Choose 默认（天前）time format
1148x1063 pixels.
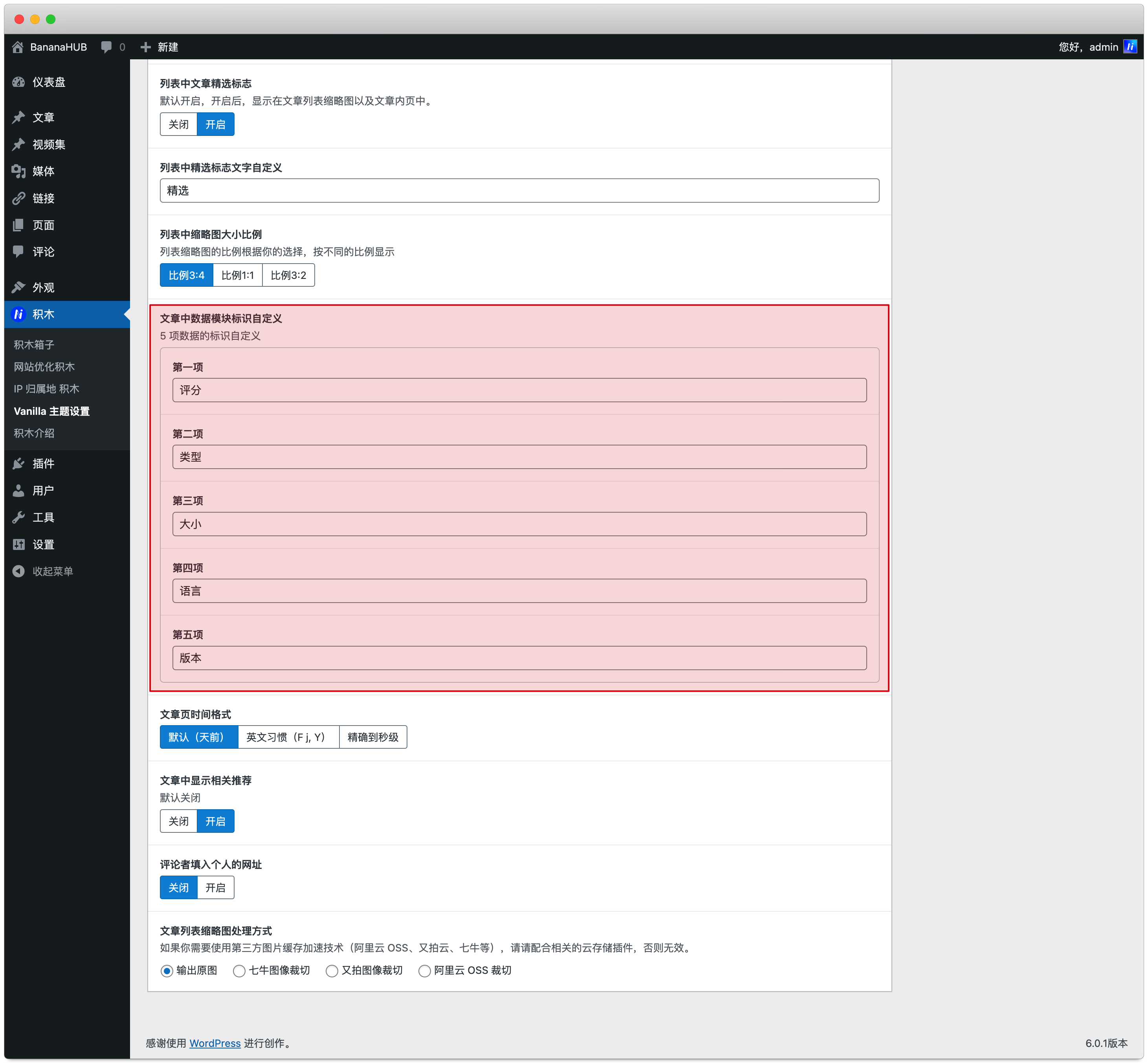point(198,737)
